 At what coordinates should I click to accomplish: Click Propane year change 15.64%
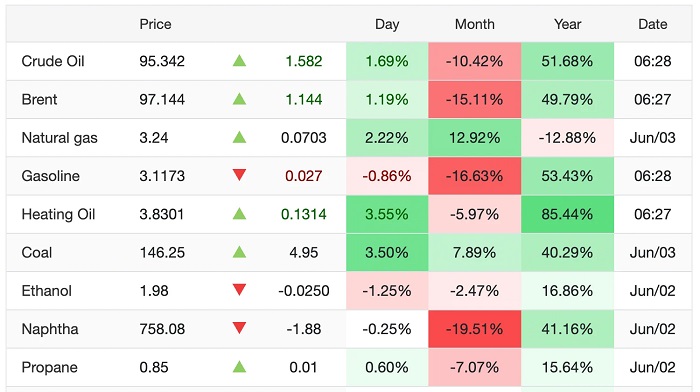pos(567,367)
